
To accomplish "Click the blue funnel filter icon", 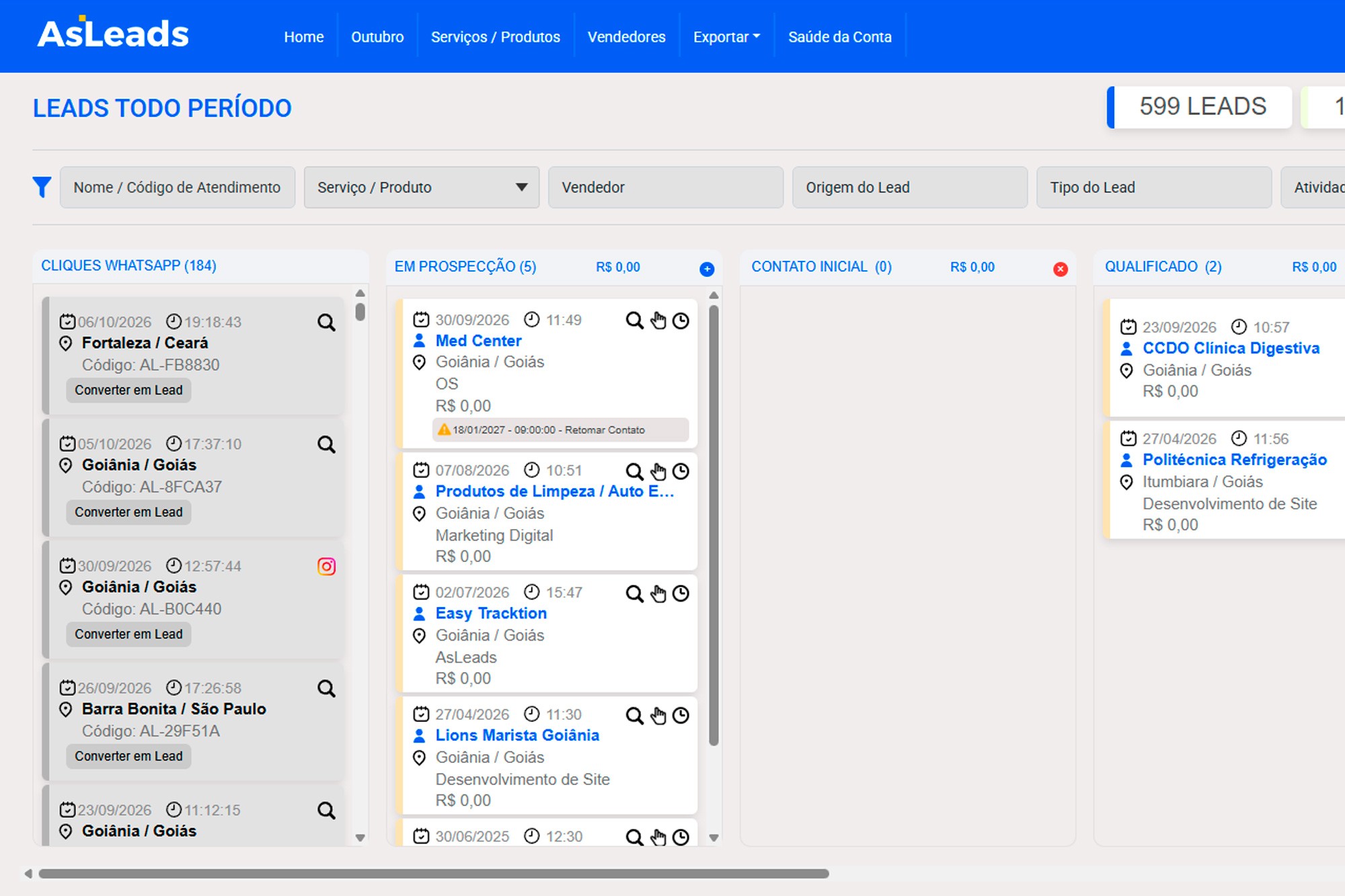I will coord(42,188).
